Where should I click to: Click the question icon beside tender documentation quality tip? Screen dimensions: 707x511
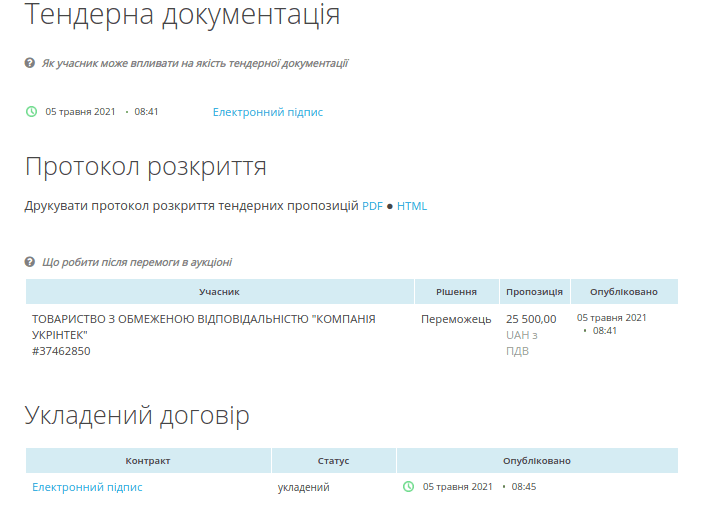pos(30,63)
